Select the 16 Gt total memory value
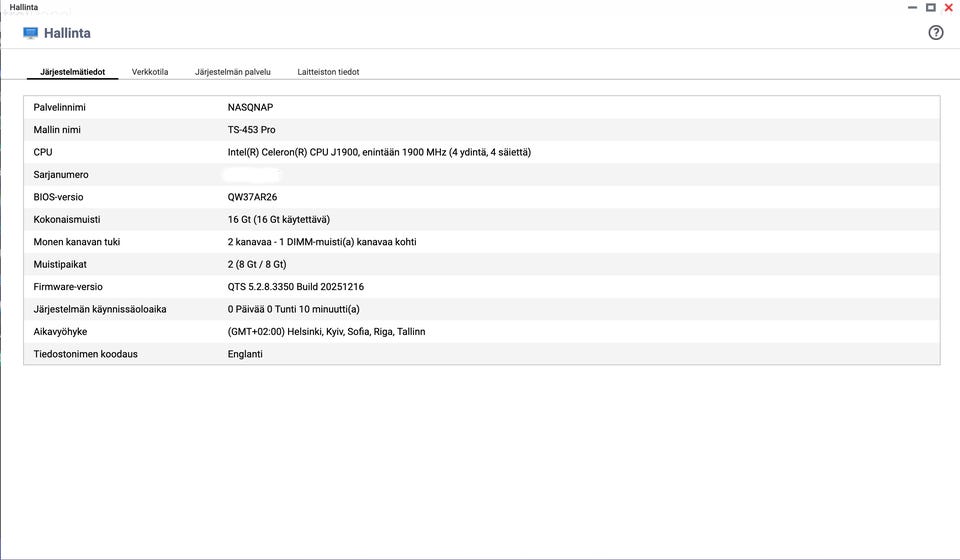Viewport: 960px width, 560px height. point(279,219)
